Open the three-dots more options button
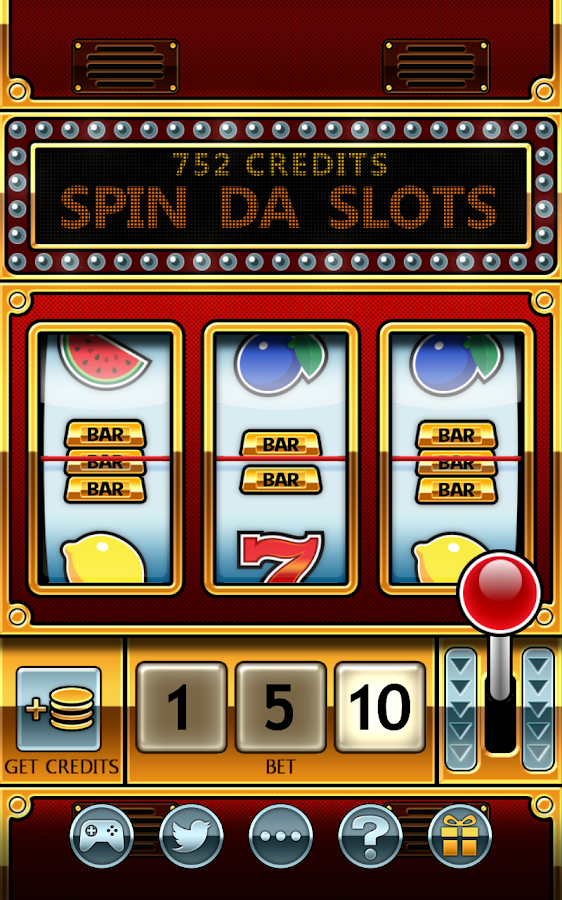Image resolution: width=562 pixels, height=900 pixels. click(281, 835)
